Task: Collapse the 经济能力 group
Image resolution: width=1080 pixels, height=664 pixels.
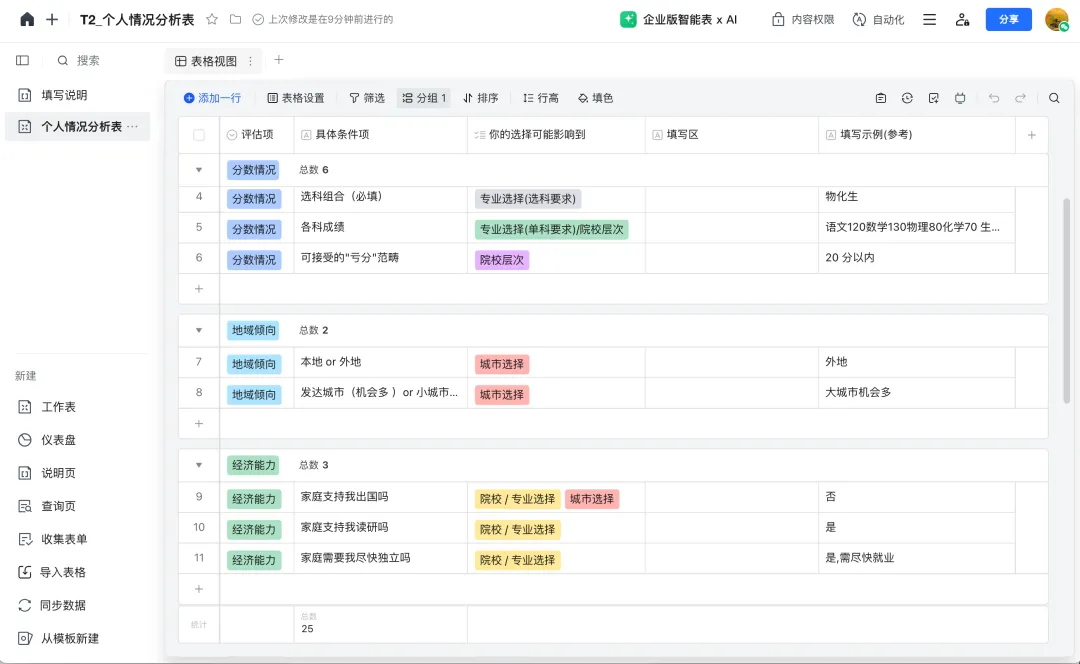Action: [x=199, y=465]
